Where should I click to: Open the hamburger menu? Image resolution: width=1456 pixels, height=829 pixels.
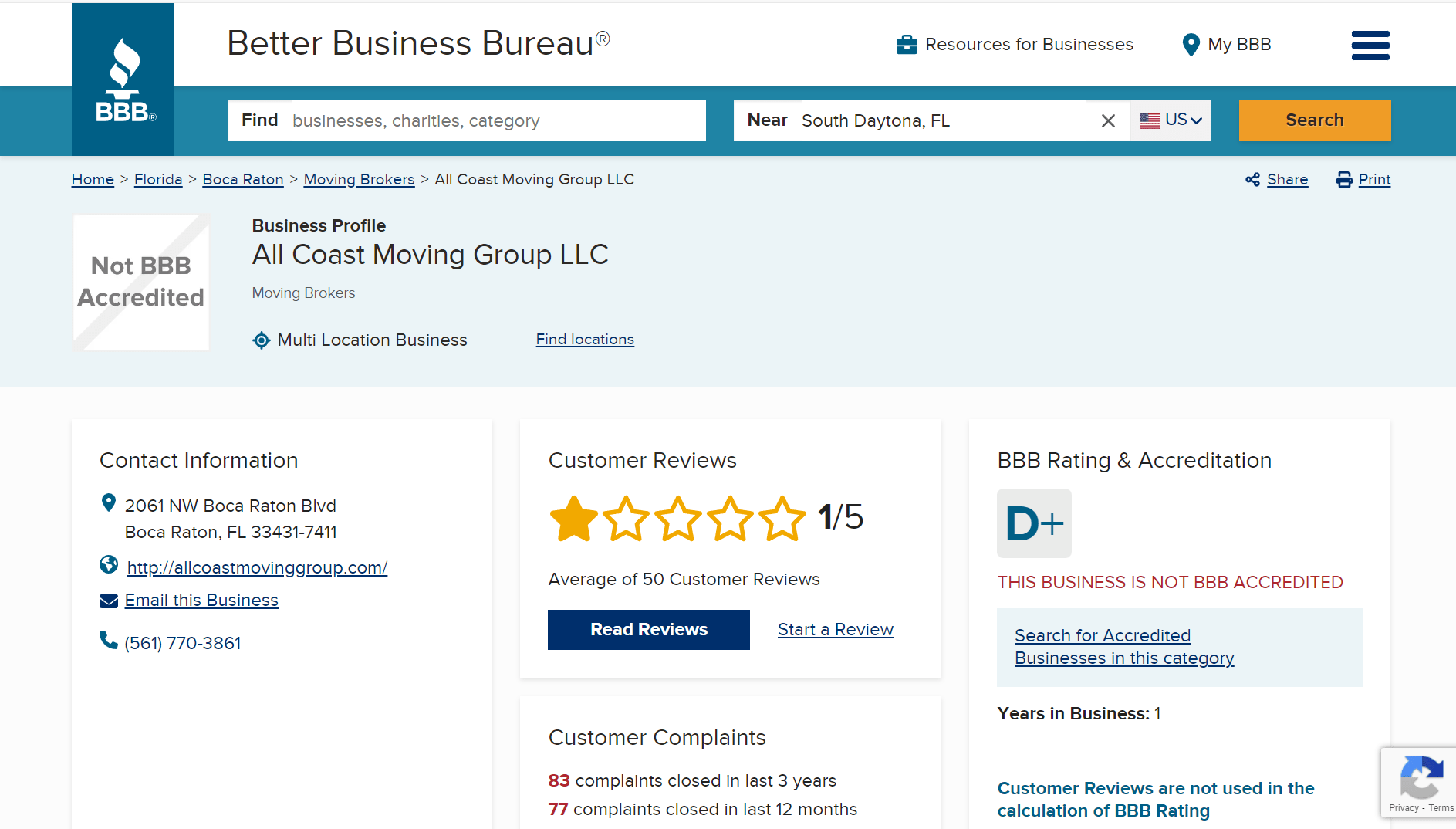point(1370,46)
